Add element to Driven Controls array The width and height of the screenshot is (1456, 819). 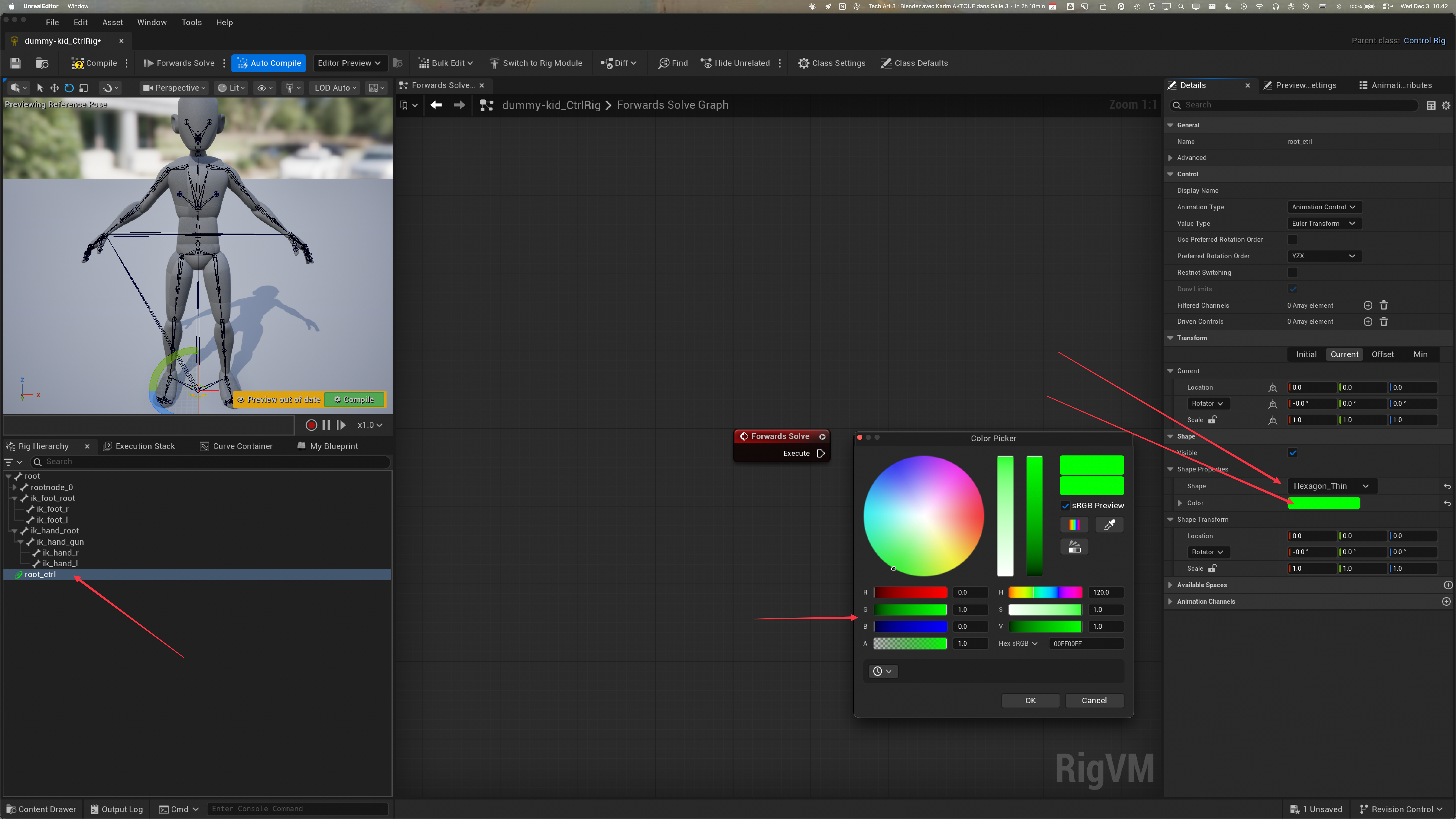click(1368, 322)
